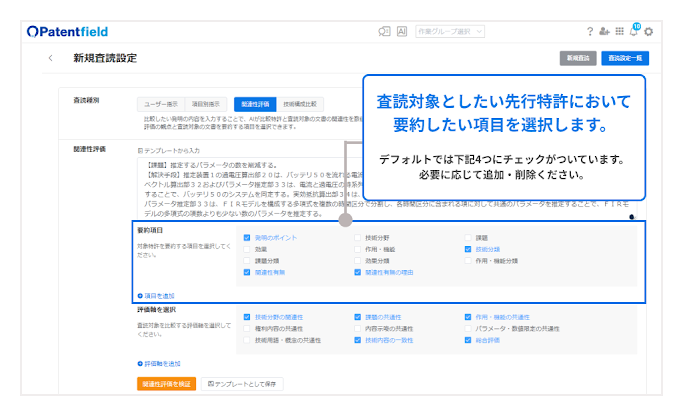Open the apps grid icon
Viewport: 683px width, 416px height.
pyautogui.click(x=618, y=32)
